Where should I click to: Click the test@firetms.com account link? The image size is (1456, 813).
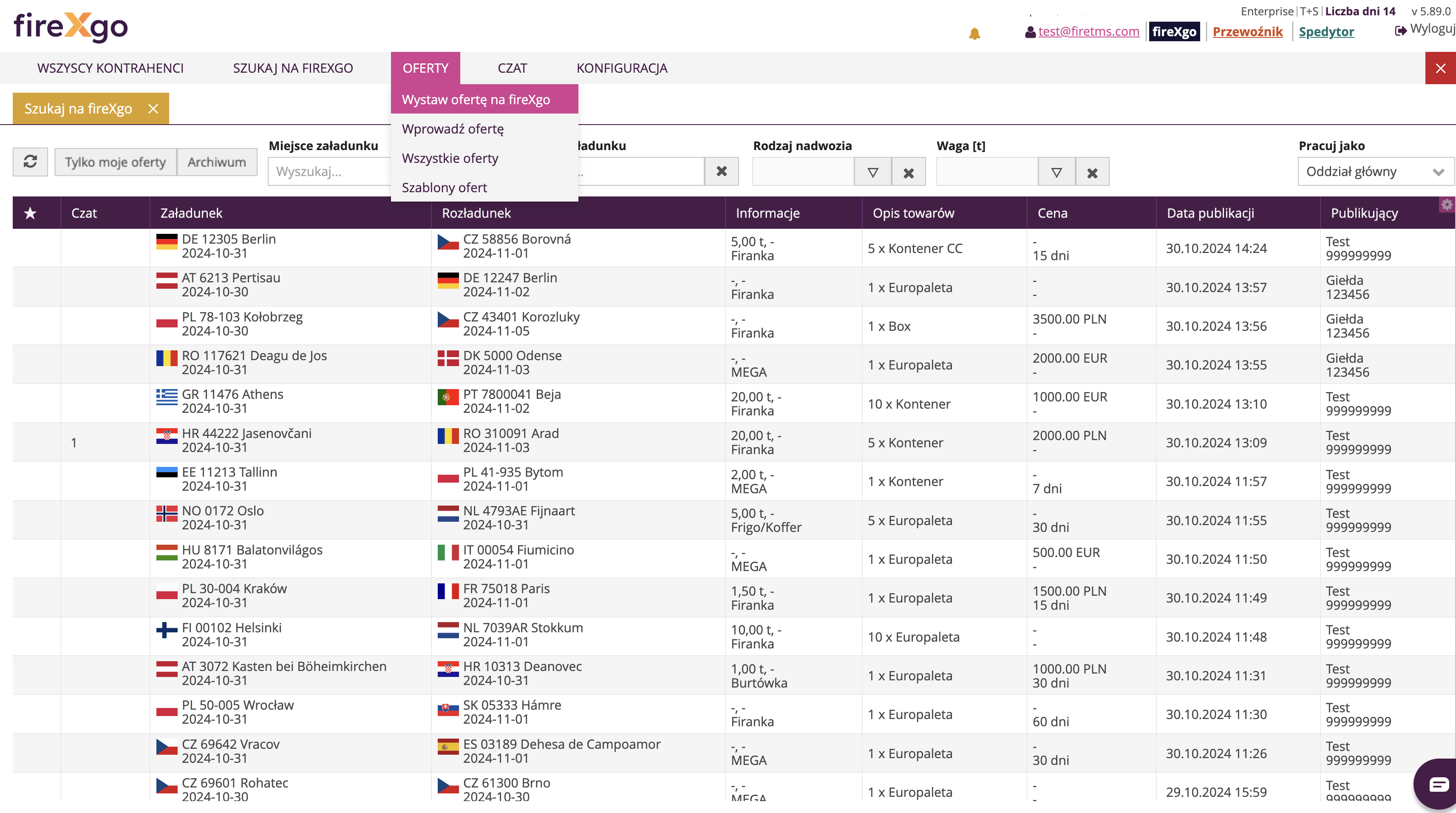[1088, 31]
